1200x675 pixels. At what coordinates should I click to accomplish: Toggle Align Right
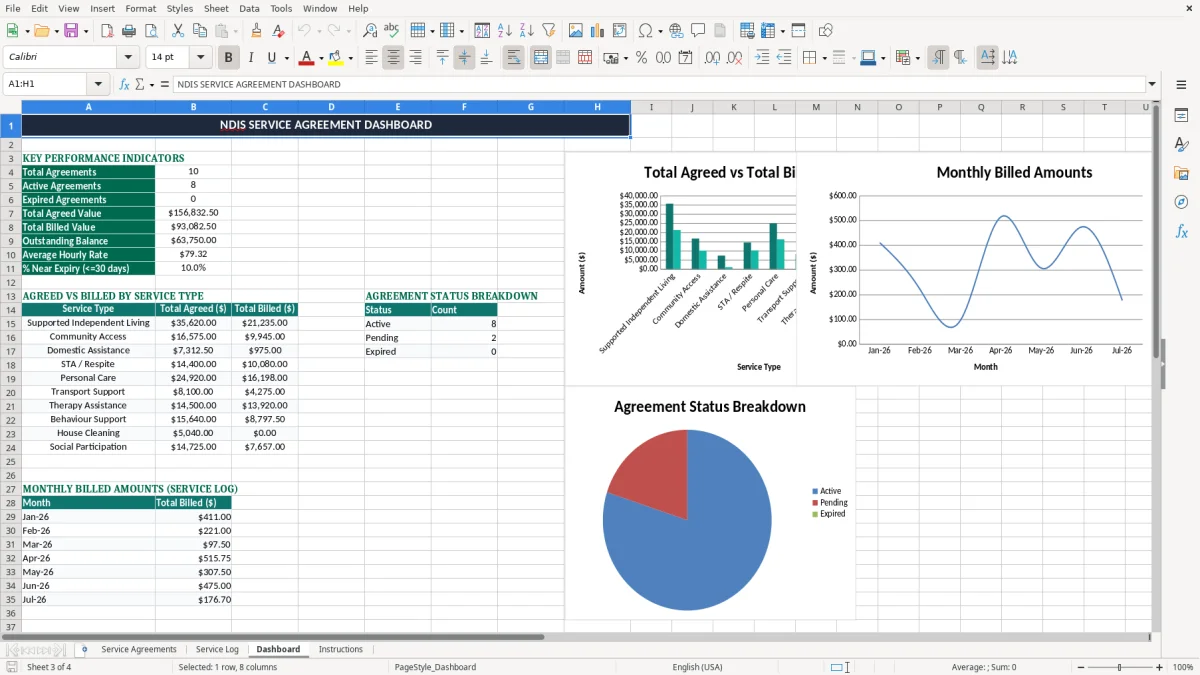(415, 58)
